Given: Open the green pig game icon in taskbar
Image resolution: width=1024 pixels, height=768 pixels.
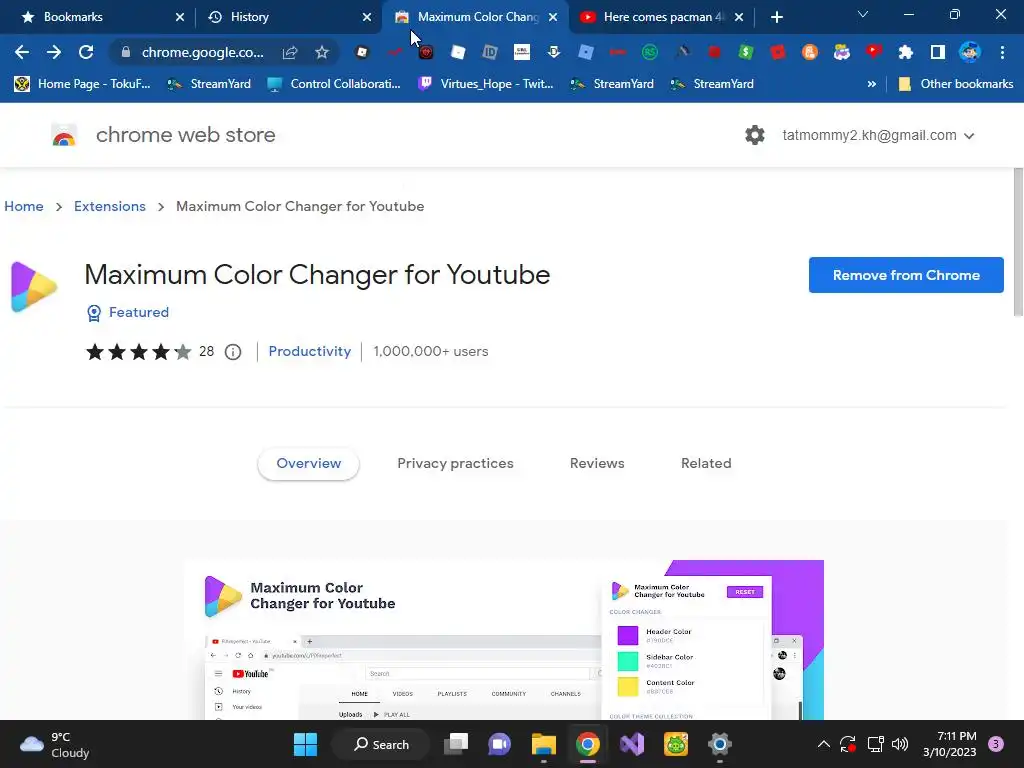Looking at the screenshot, I should click(676, 744).
